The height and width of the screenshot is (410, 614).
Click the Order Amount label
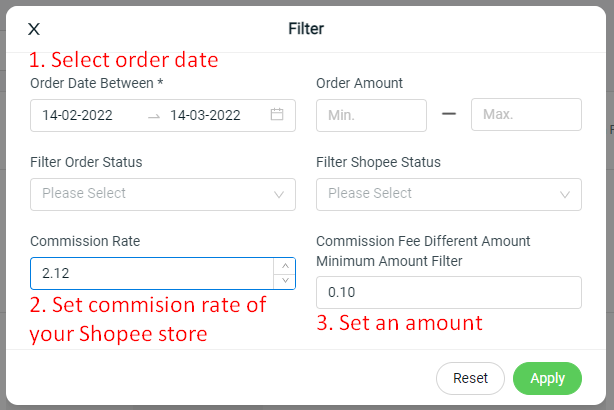coord(359,83)
